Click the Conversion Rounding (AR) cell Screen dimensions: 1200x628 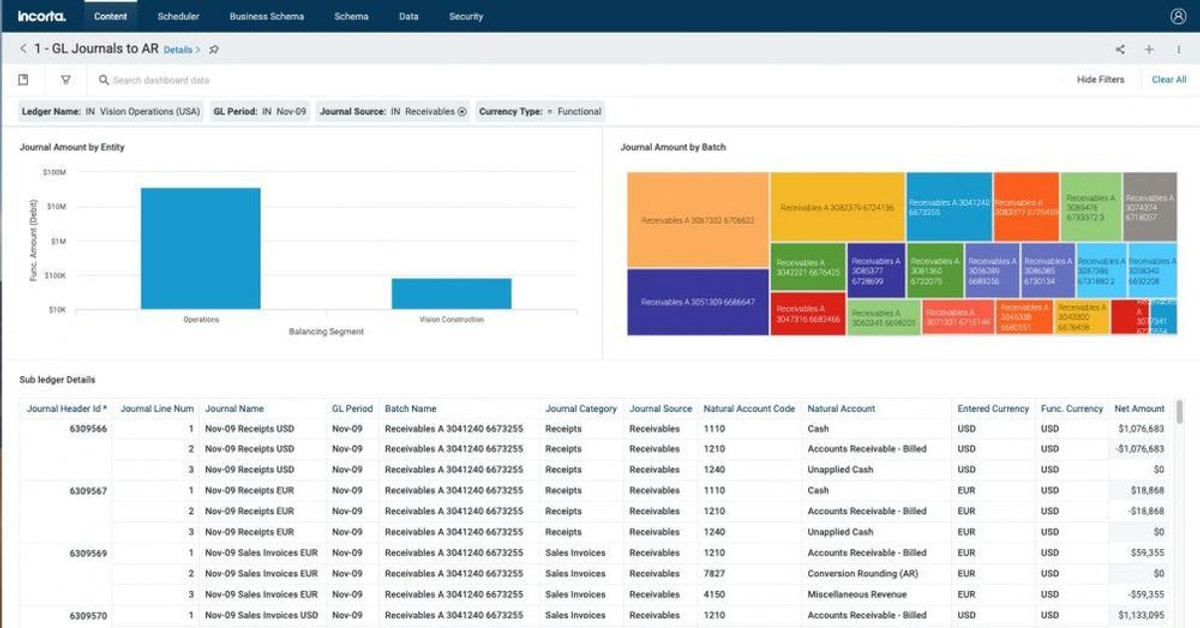862,574
